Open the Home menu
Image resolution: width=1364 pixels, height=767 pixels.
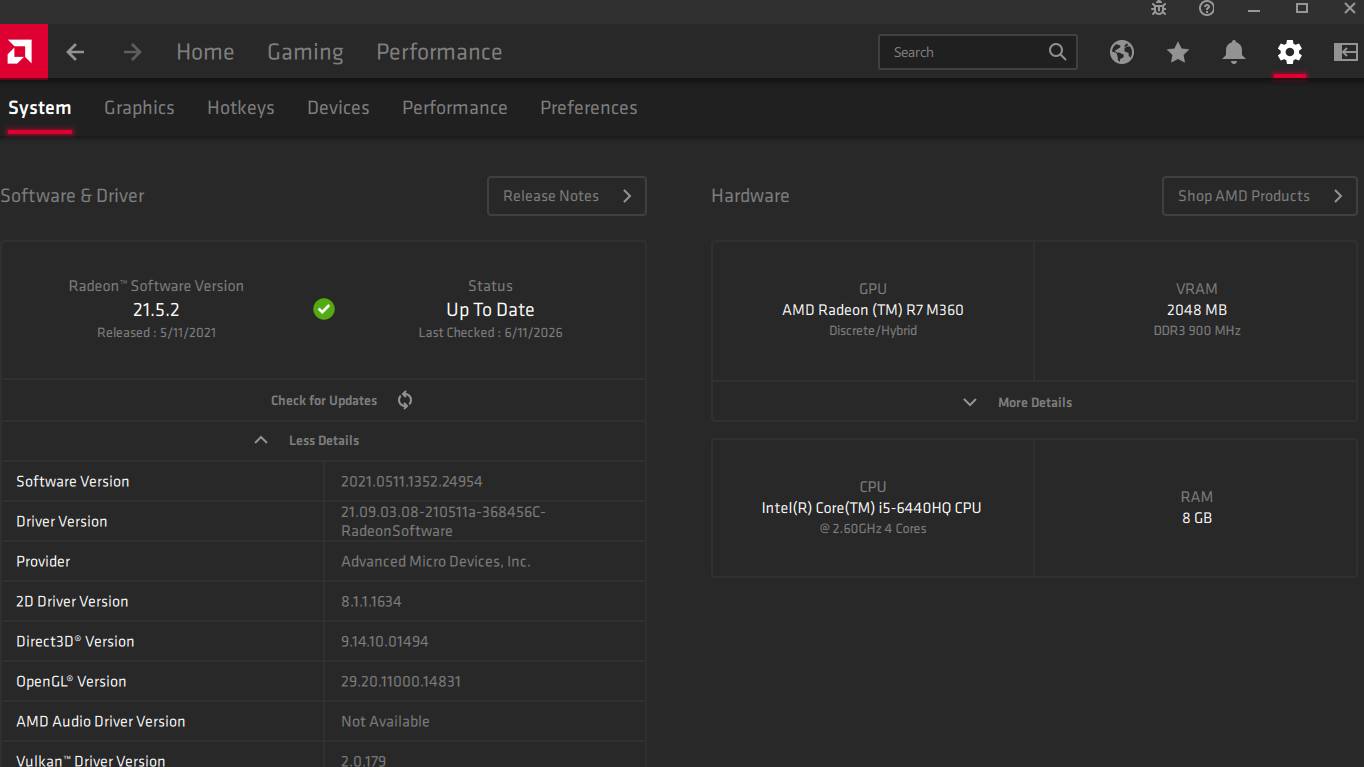coord(205,52)
